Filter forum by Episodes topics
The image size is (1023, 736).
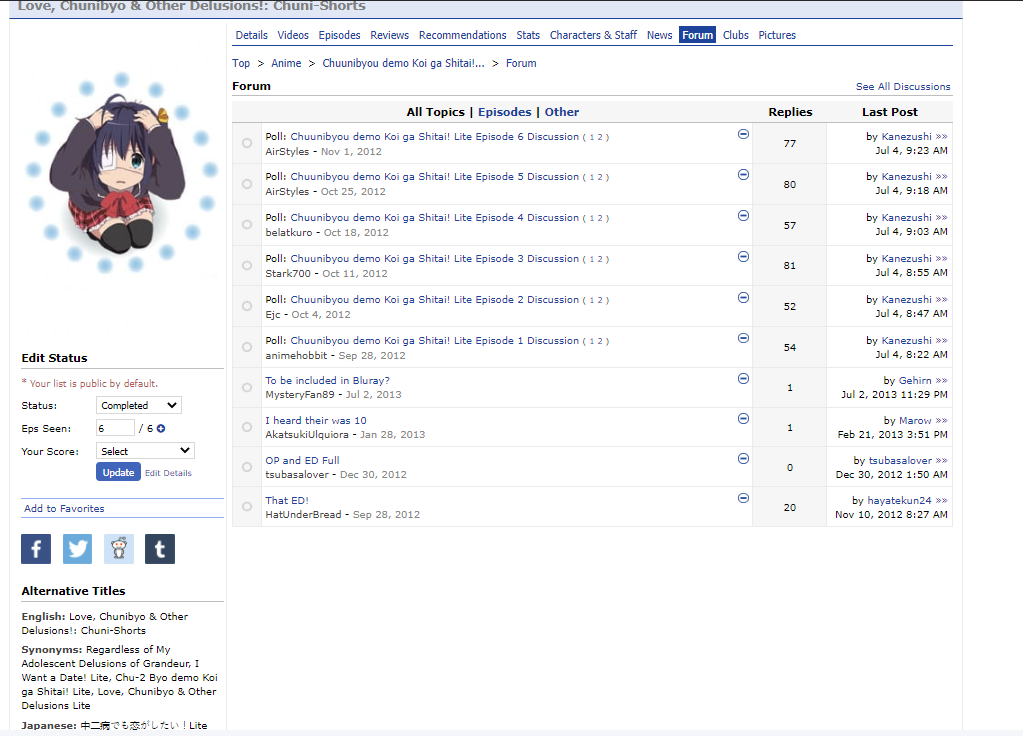click(504, 112)
